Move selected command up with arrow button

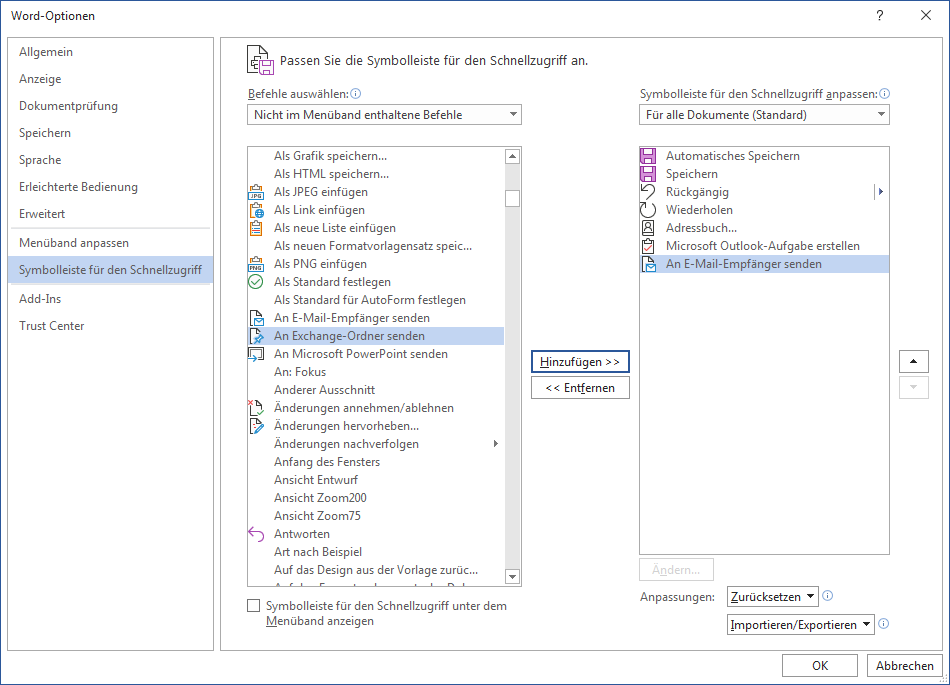click(x=913, y=361)
